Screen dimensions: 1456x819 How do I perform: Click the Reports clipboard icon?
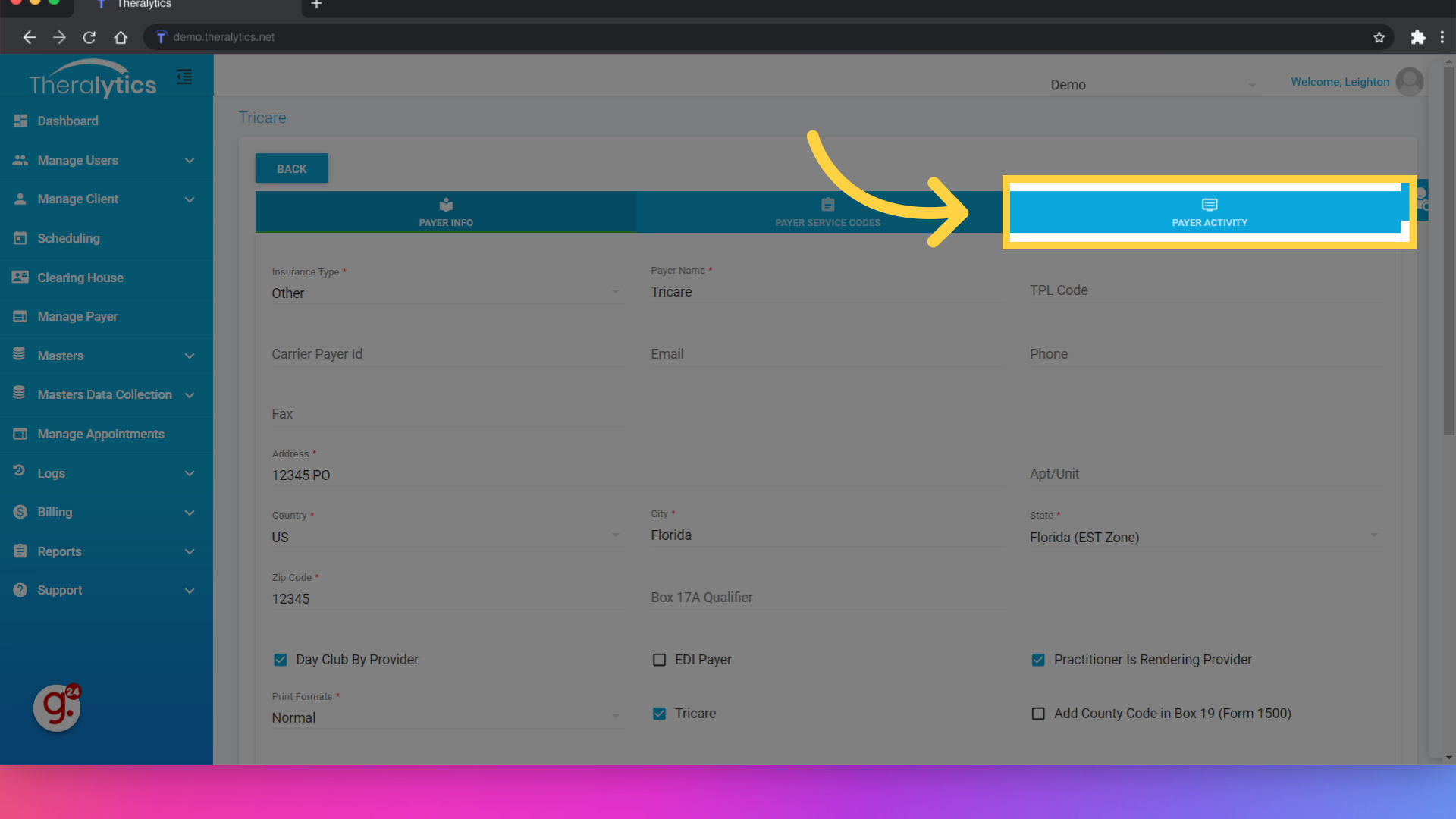[20, 551]
